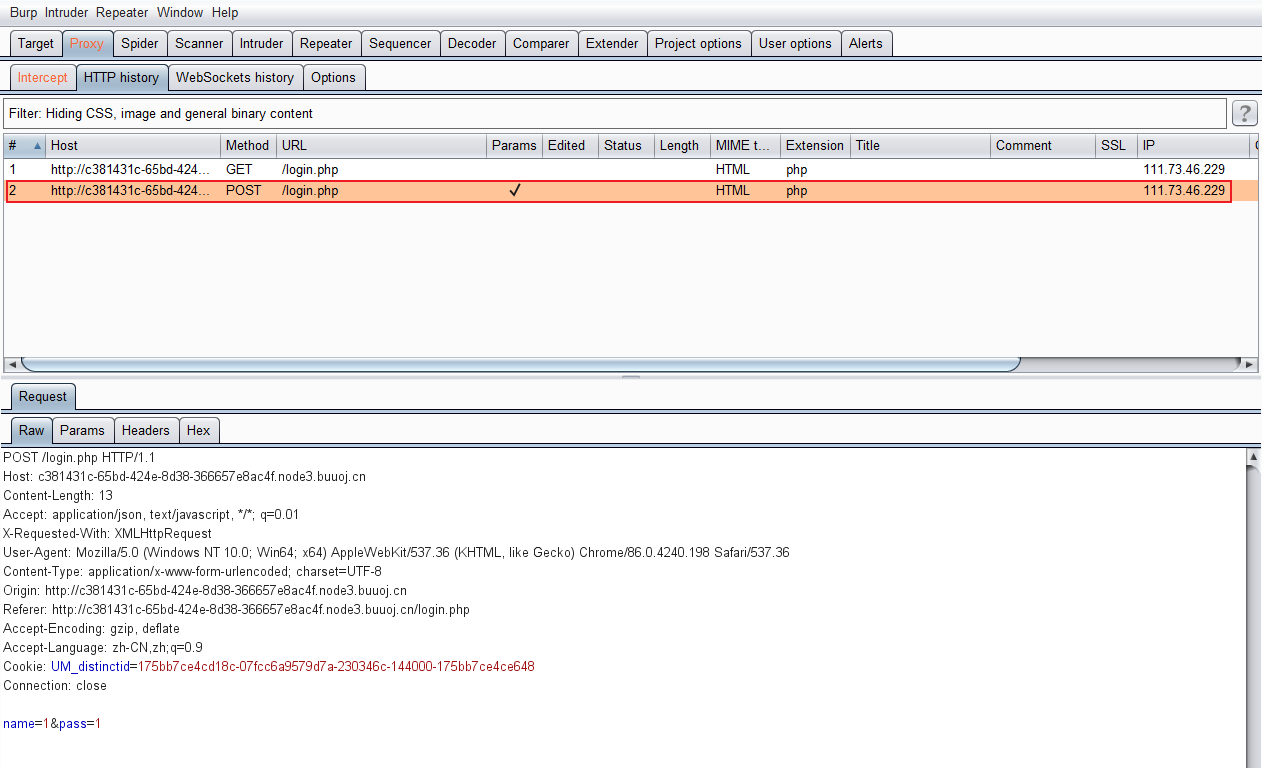This screenshot has width=1262, height=768.
Task: Open the Intruder menu in menu bar
Action: [67, 13]
